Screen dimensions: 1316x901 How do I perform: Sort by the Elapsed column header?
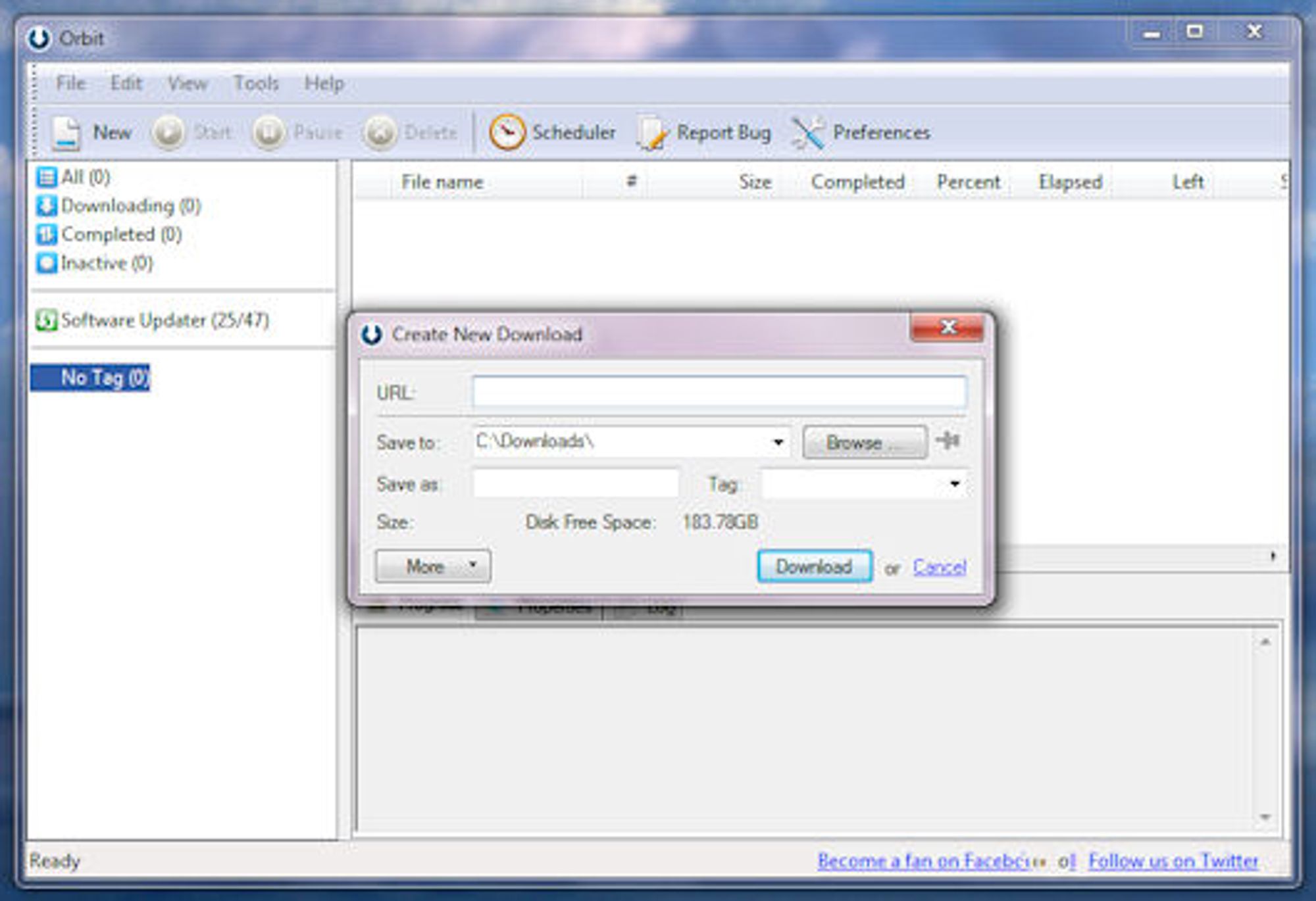coord(1071,182)
